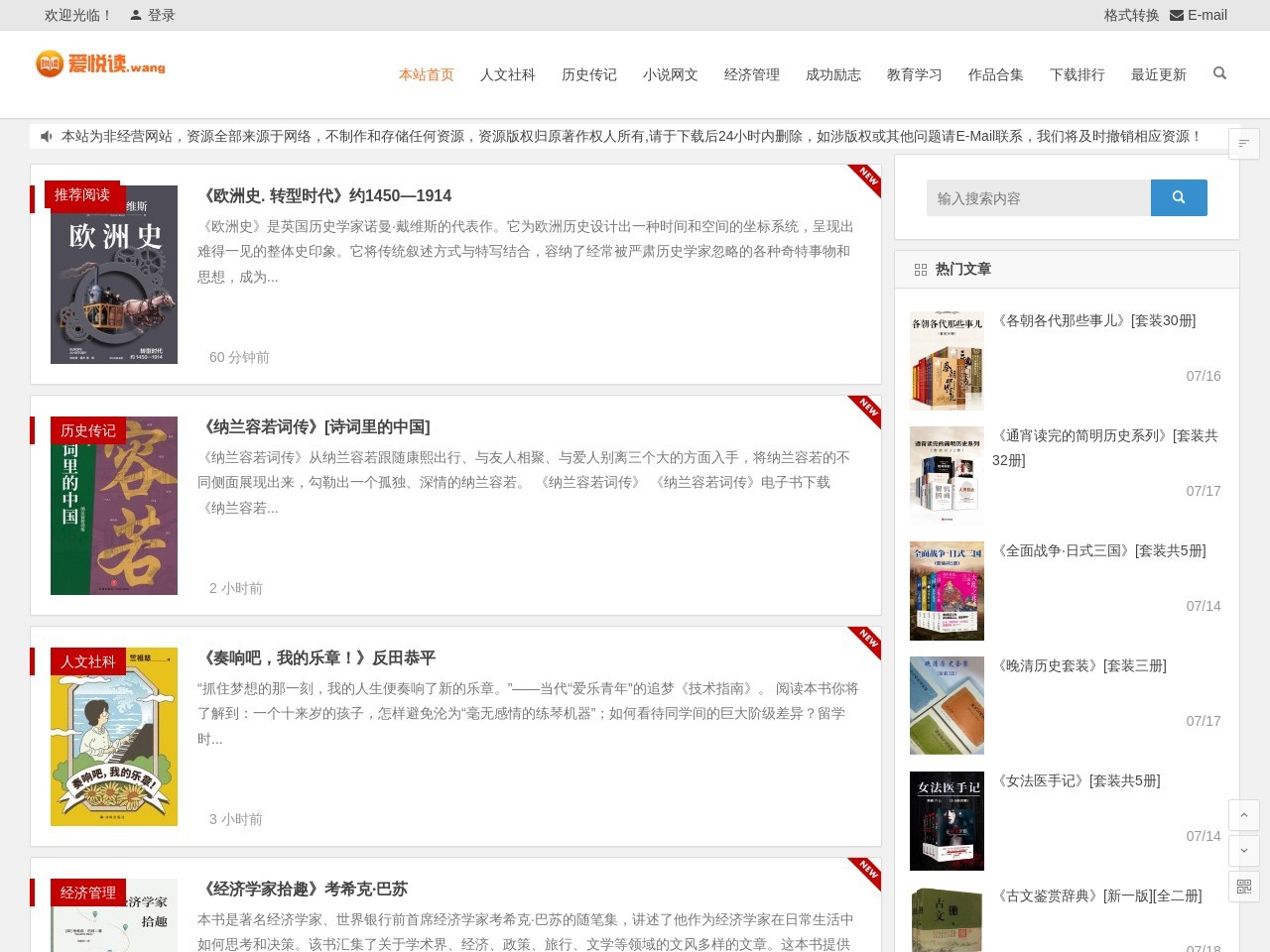The image size is (1270, 952).
Task: Open 《全面战争·日式三国》[套装共5册]
Action: click(x=1099, y=550)
